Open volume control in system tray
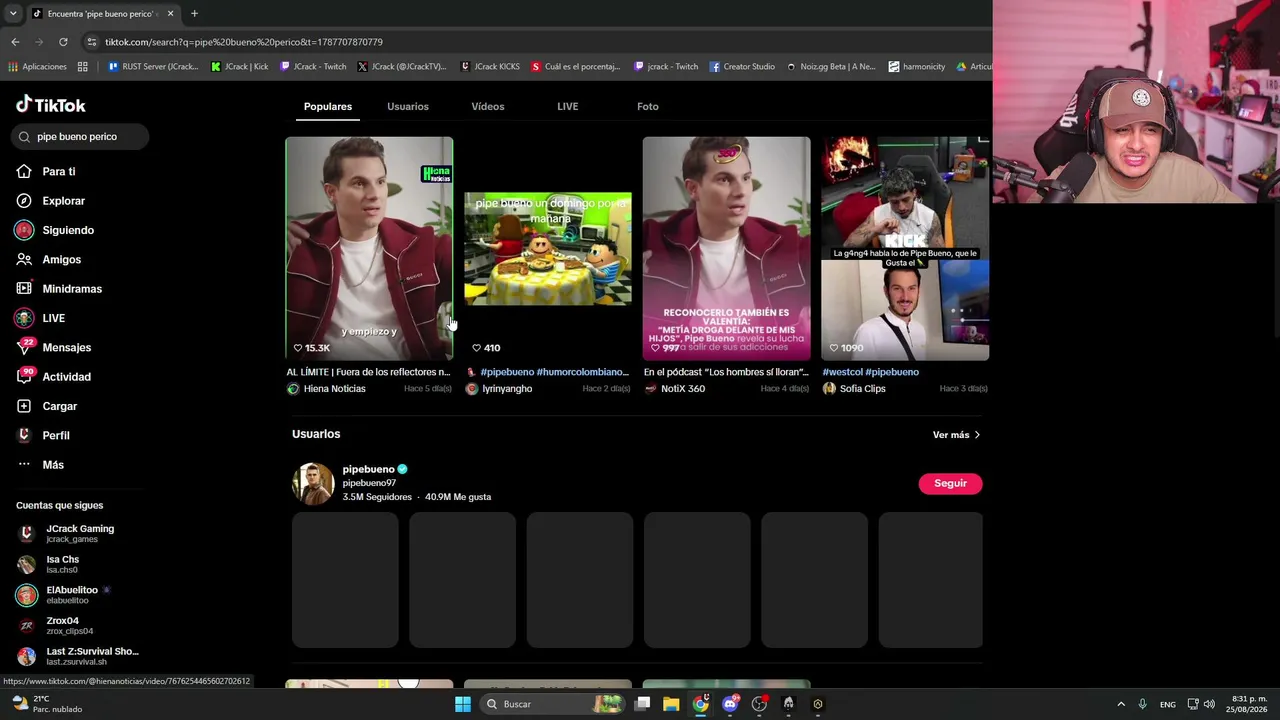Image resolution: width=1280 pixels, height=720 pixels. coord(1210,704)
